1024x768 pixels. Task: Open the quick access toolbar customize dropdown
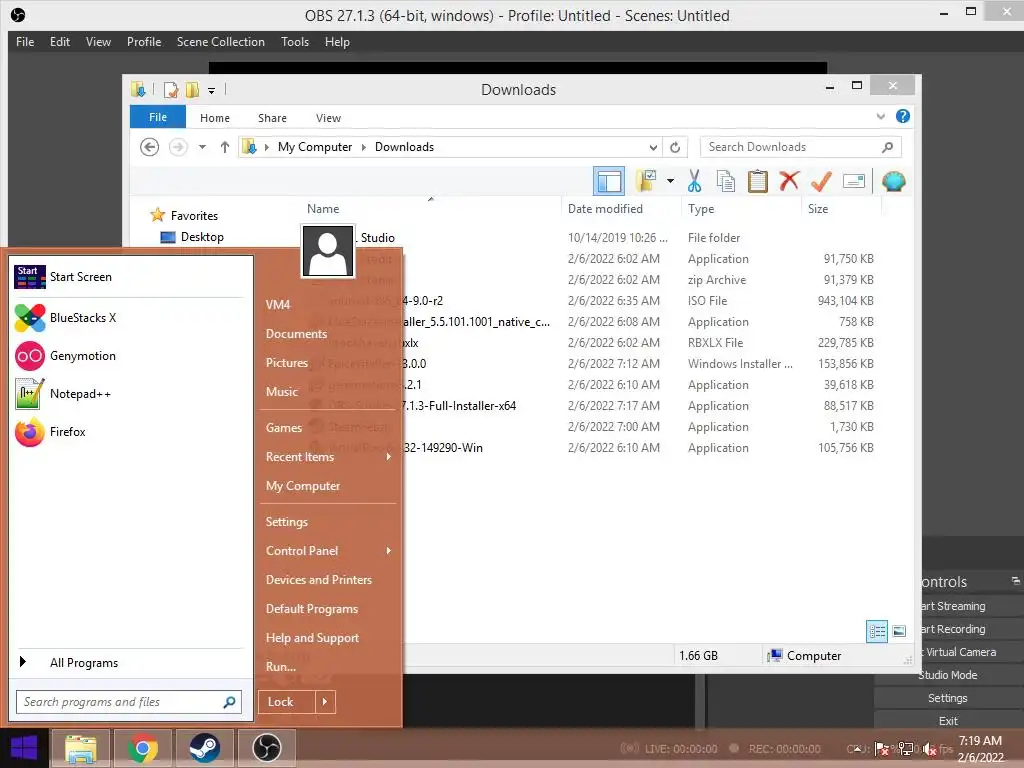coord(212,90)
